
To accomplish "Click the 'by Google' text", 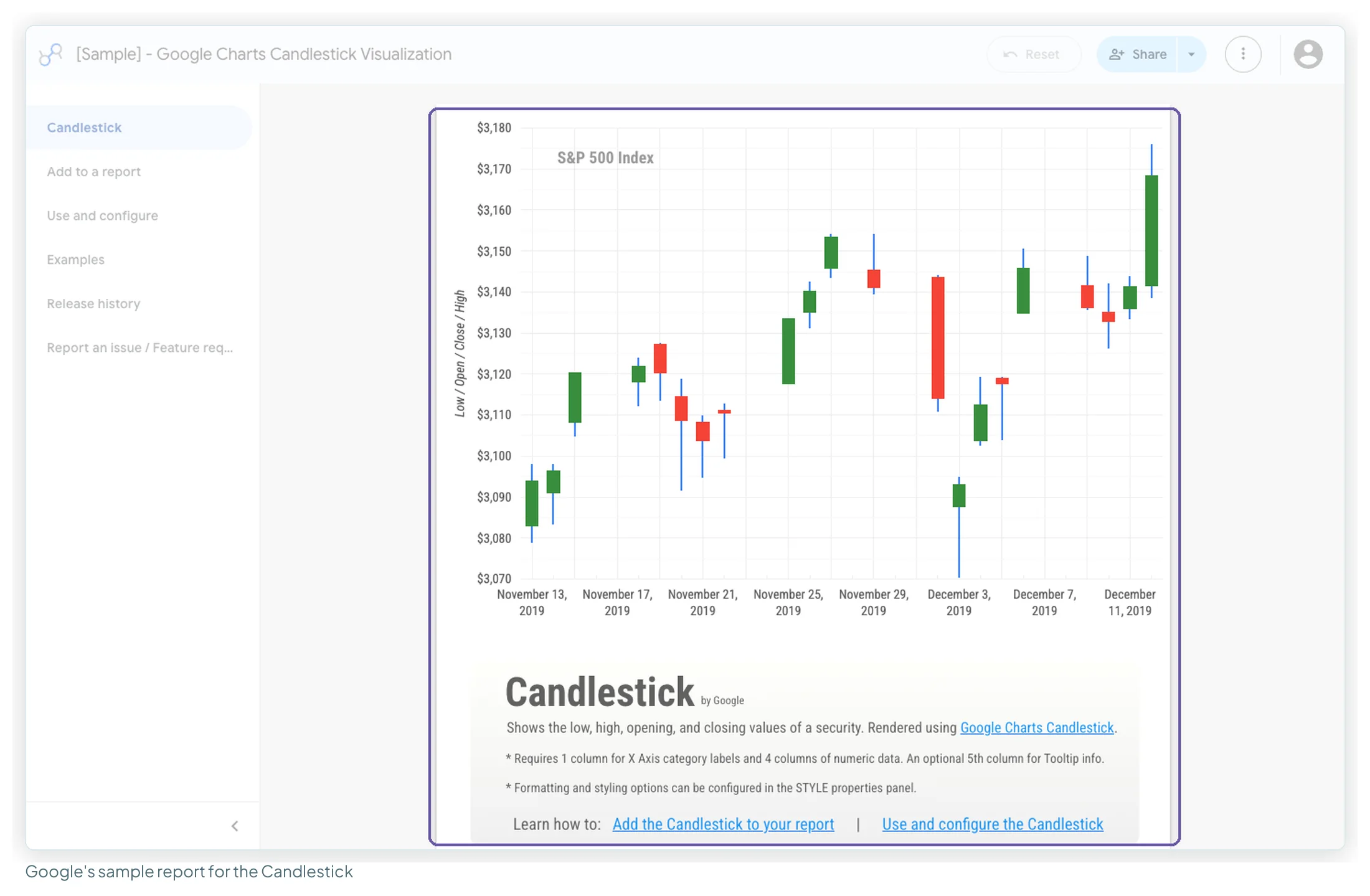I will (722, 700).
